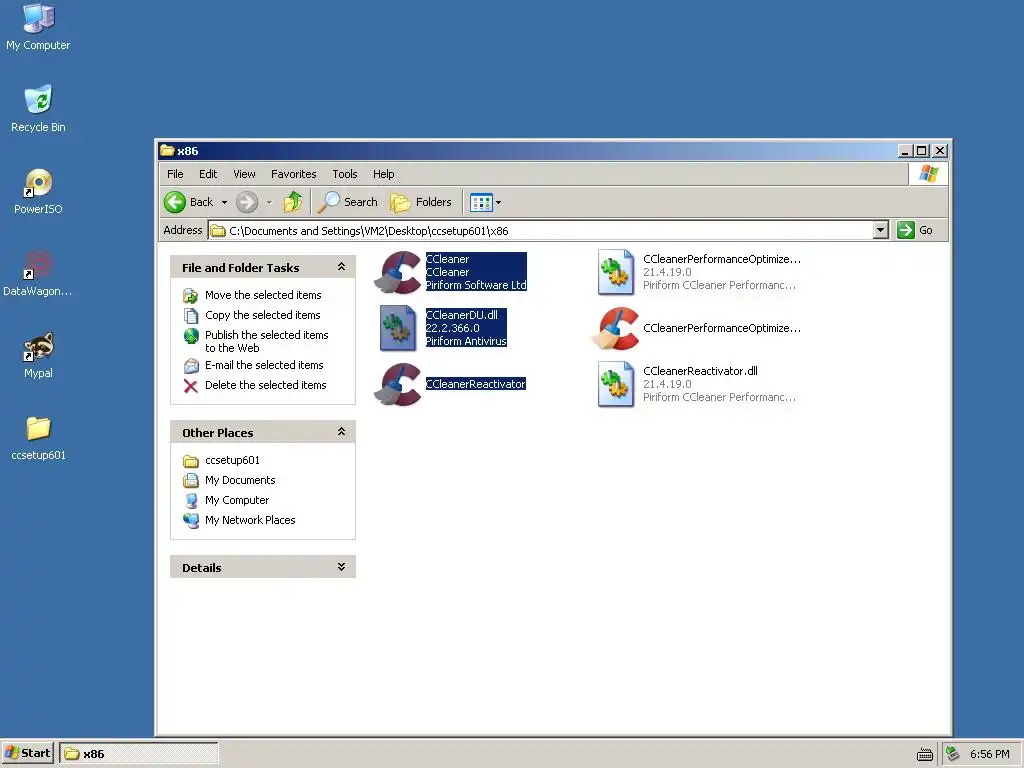Click the 6:56 PM clock
Viewport: 1024px width, 768px height.
coord(989,754)
